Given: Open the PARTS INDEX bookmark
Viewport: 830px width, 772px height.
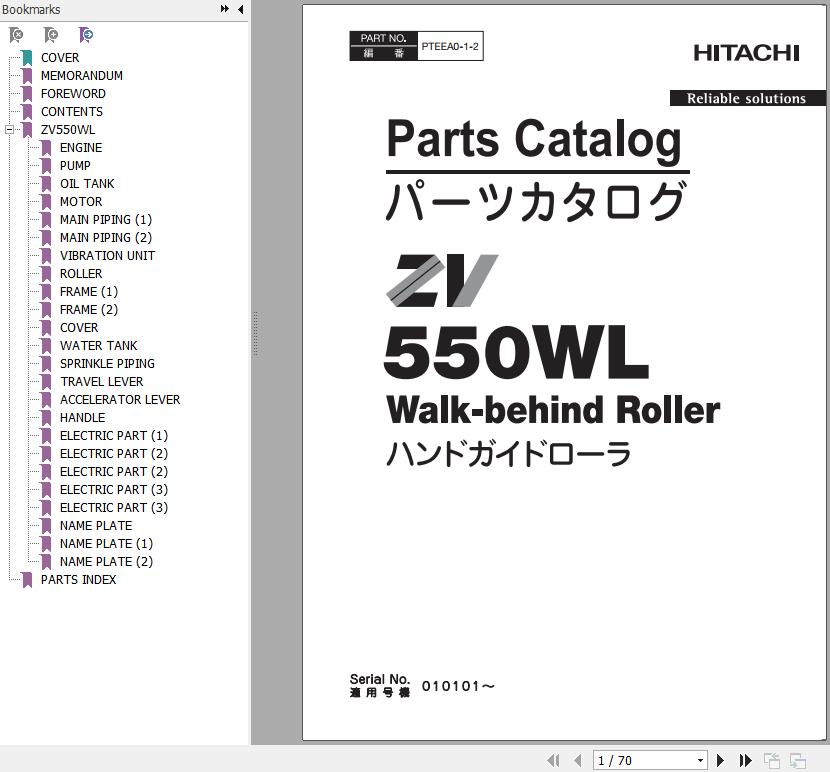Looking at the screenshot, I should pos(78,580).
